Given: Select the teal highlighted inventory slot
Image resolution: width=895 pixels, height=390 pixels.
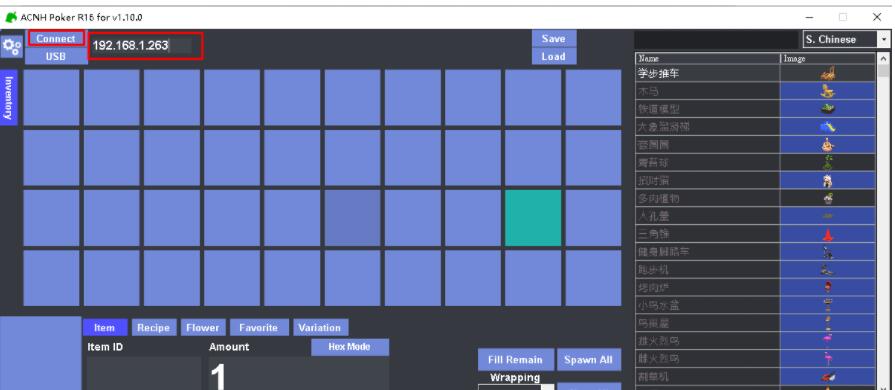Looking at the screenshot, I should tap(533, 218).
